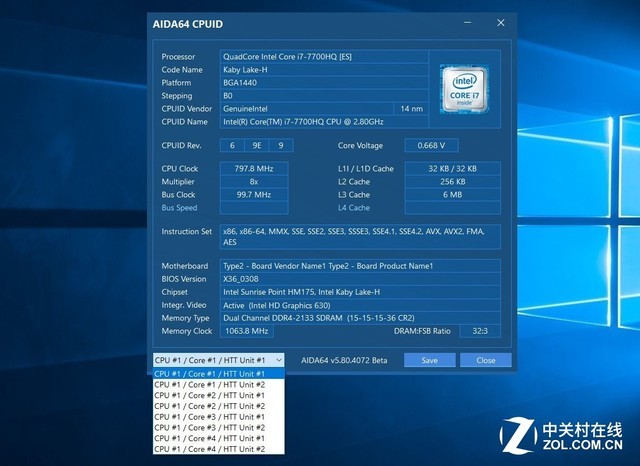Click the 14 nm process field
The width and height of the screenshot is (640, 466).
point(411,109)
